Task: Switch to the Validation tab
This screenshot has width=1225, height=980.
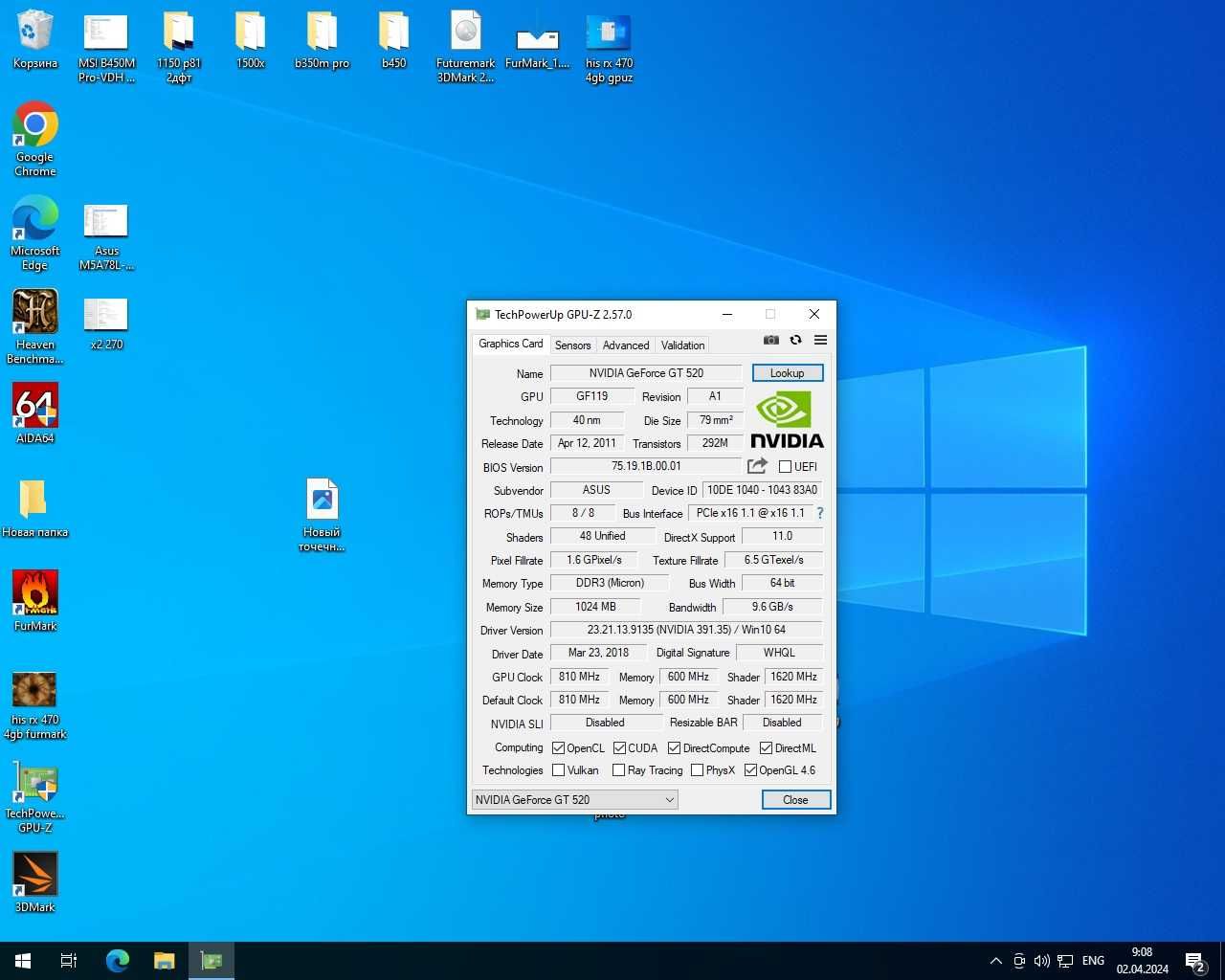Action: coord(682,345)
